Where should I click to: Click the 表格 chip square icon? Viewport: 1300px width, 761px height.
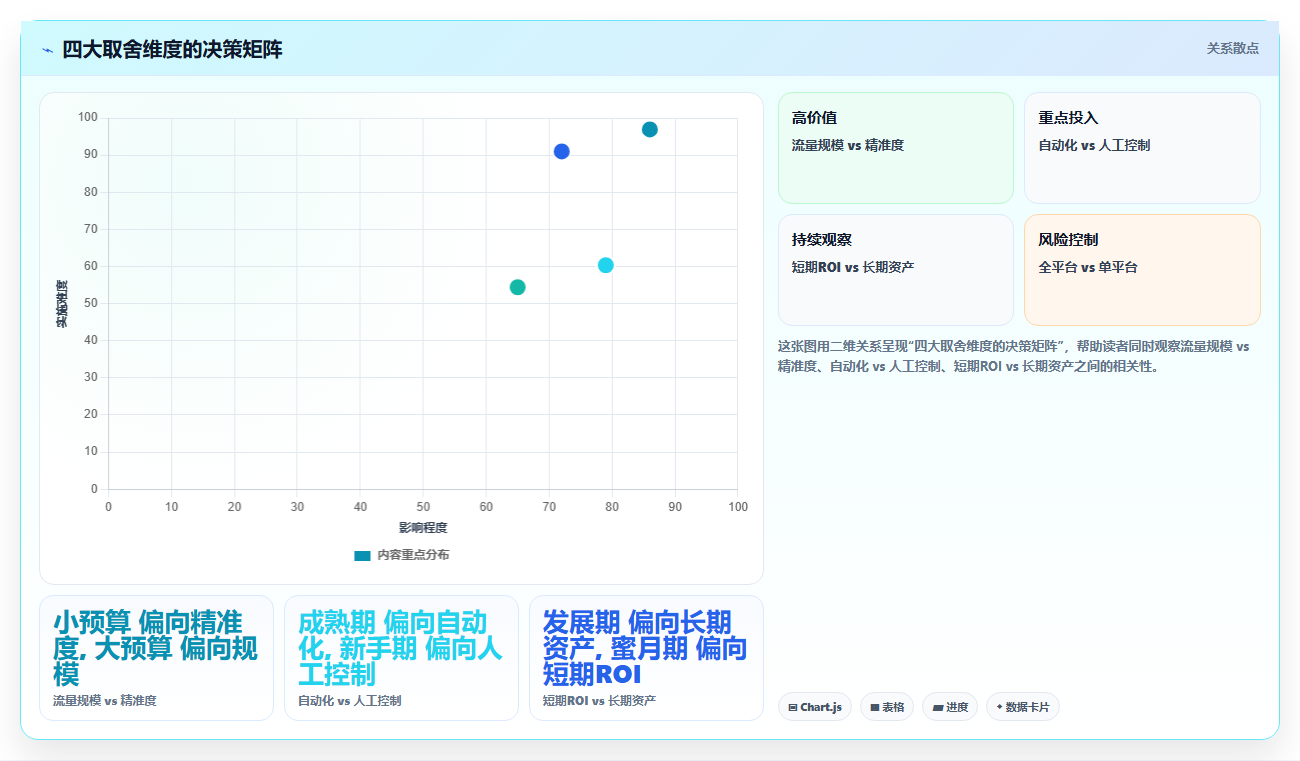click(874, 708)
